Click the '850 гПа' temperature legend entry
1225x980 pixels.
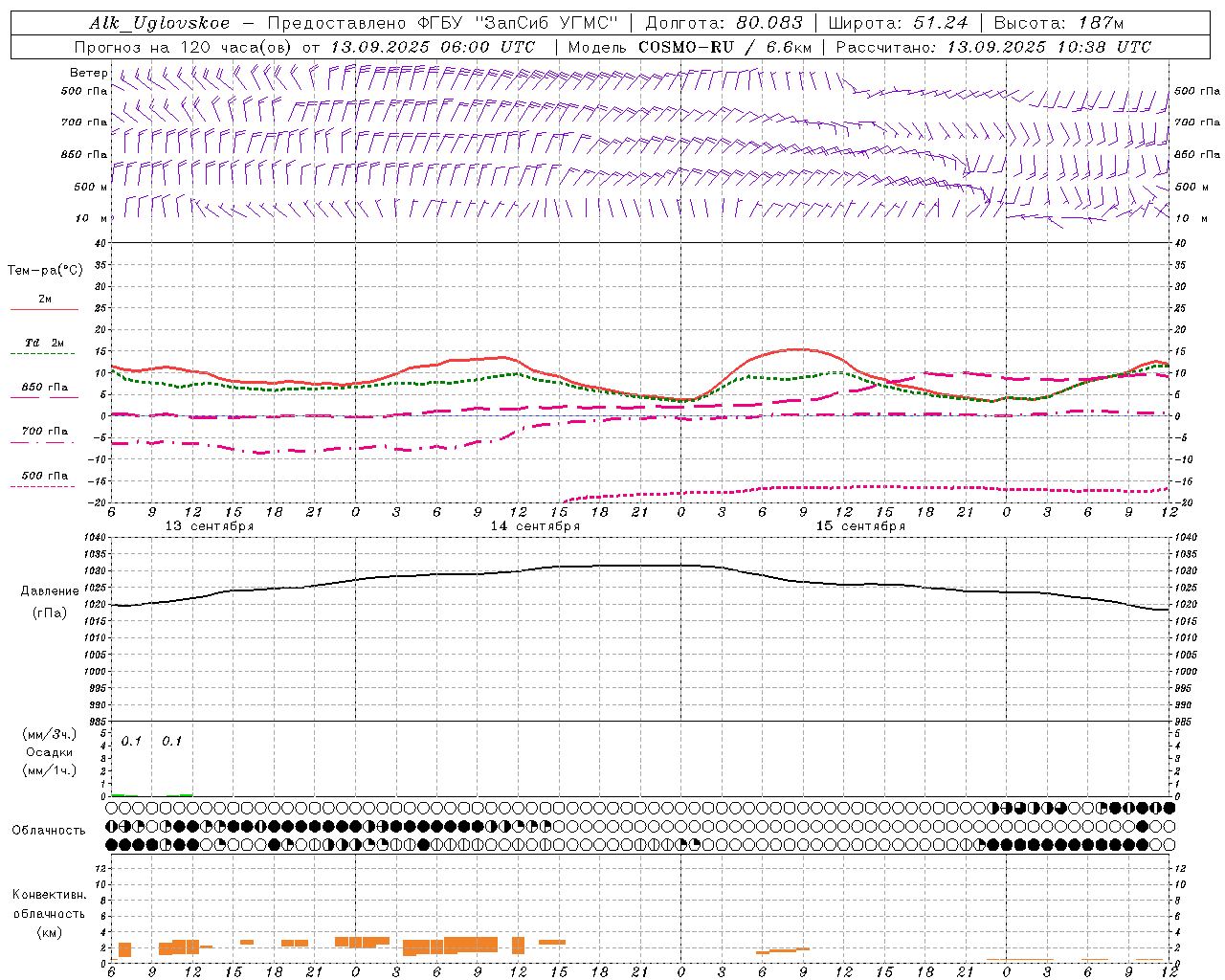click(x=45, y=388)
